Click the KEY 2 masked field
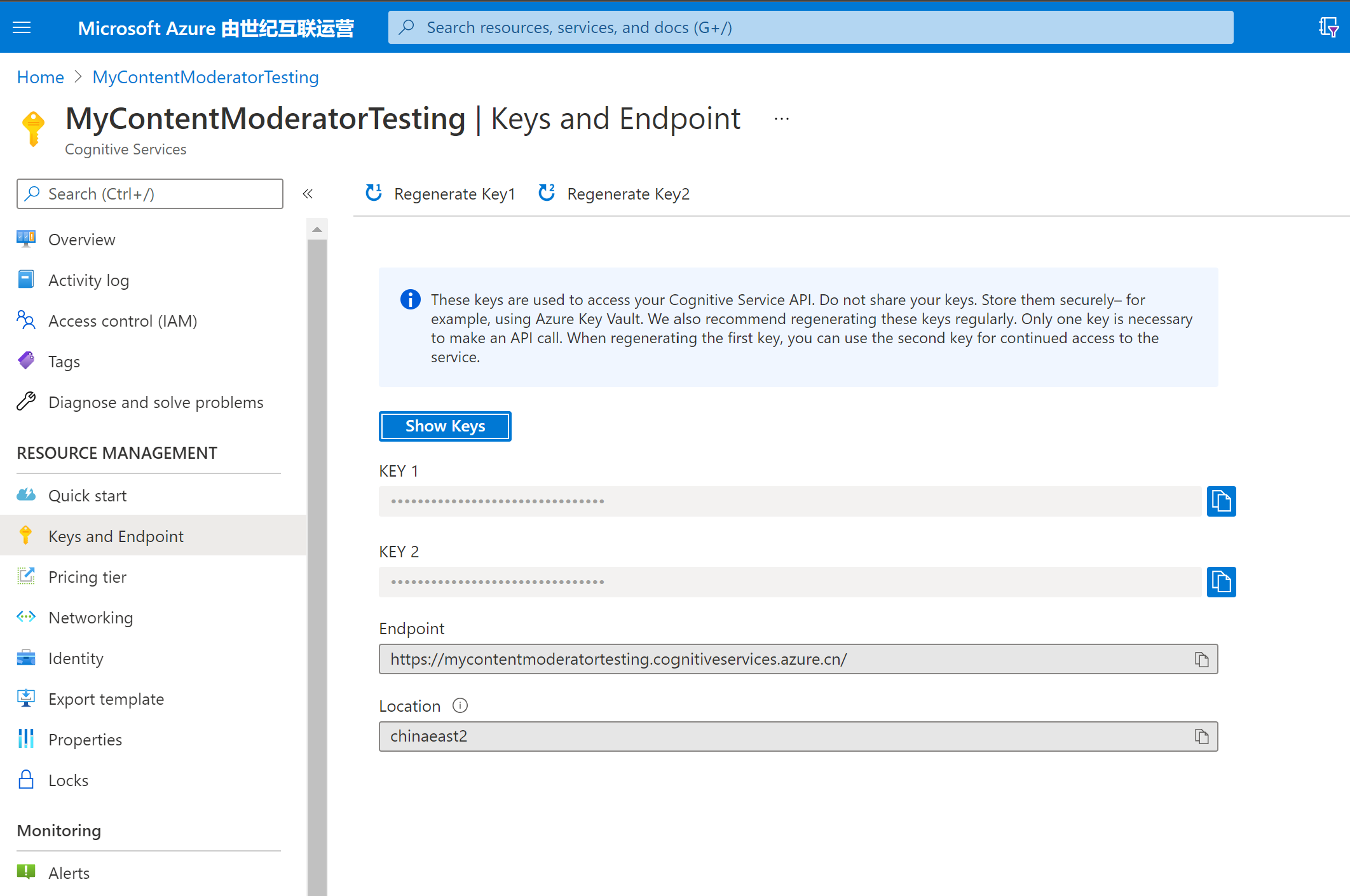The width and height of the screenshot is (1350, 896). pyautogui.click(x=790, y=582)
